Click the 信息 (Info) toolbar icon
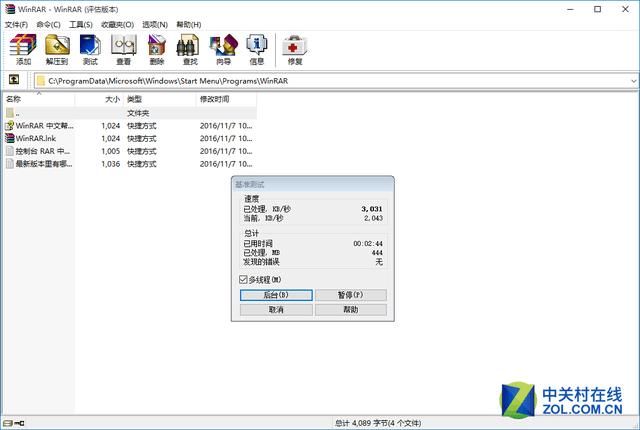 pos(257,45)
